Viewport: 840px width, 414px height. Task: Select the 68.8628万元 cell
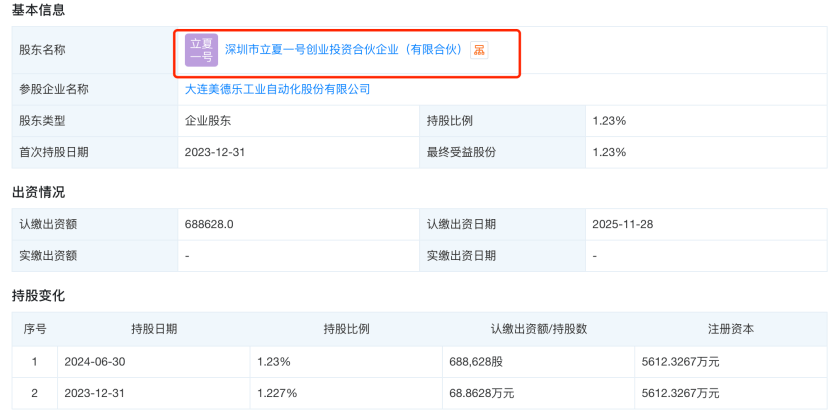click(539, 394)
